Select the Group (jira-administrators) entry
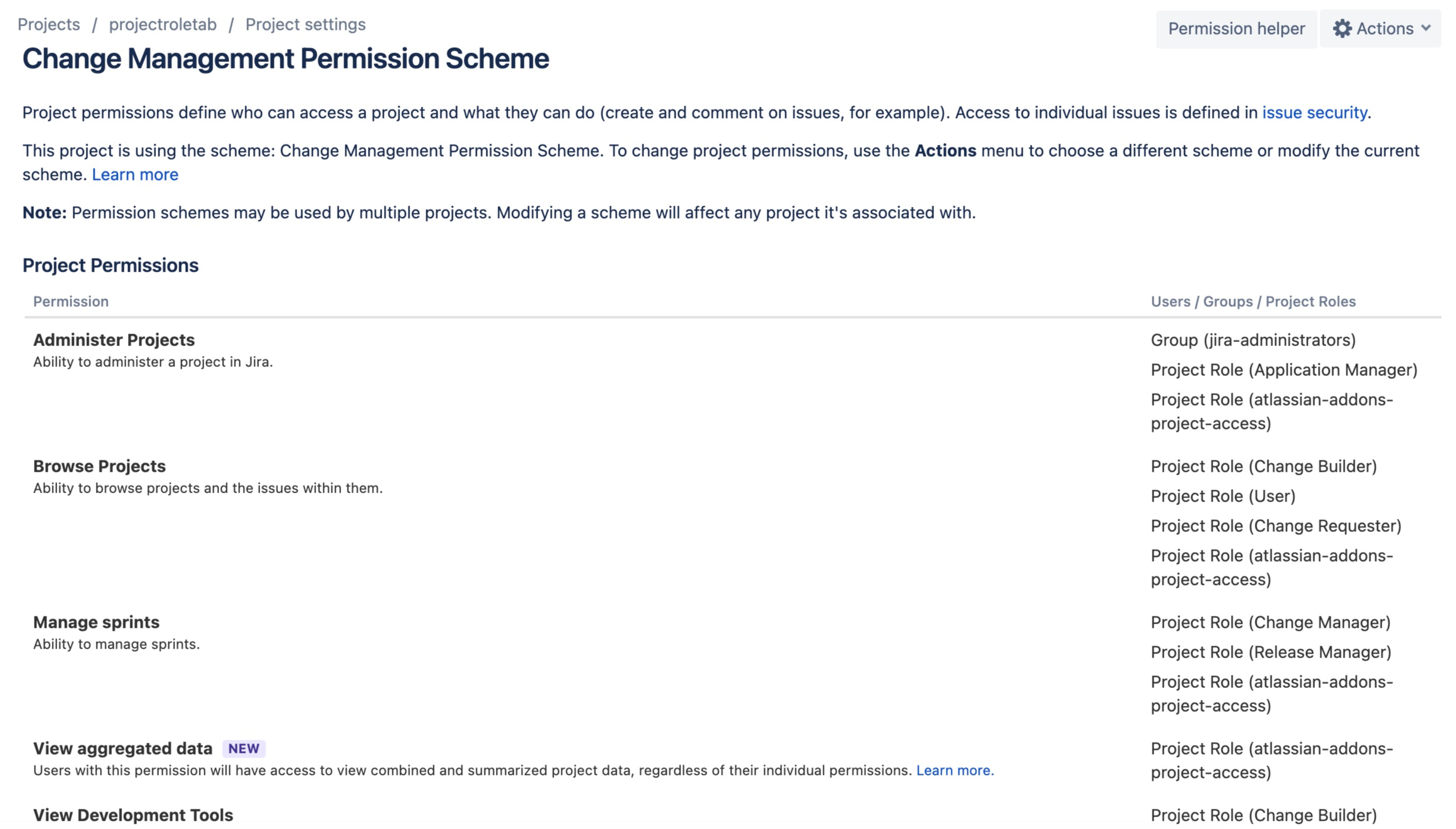The image size is (1456, 829). pos(1253,340)
